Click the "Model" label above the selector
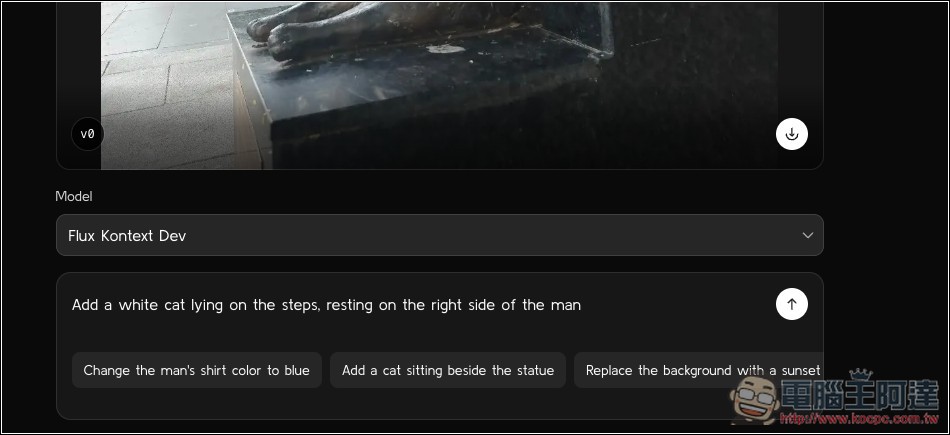The image size is (950, 435). 74,196
